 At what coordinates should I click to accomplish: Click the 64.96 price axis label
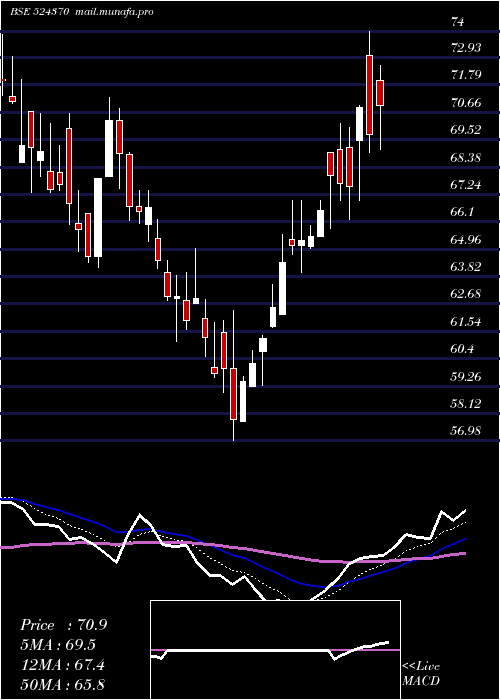point(466,240)
